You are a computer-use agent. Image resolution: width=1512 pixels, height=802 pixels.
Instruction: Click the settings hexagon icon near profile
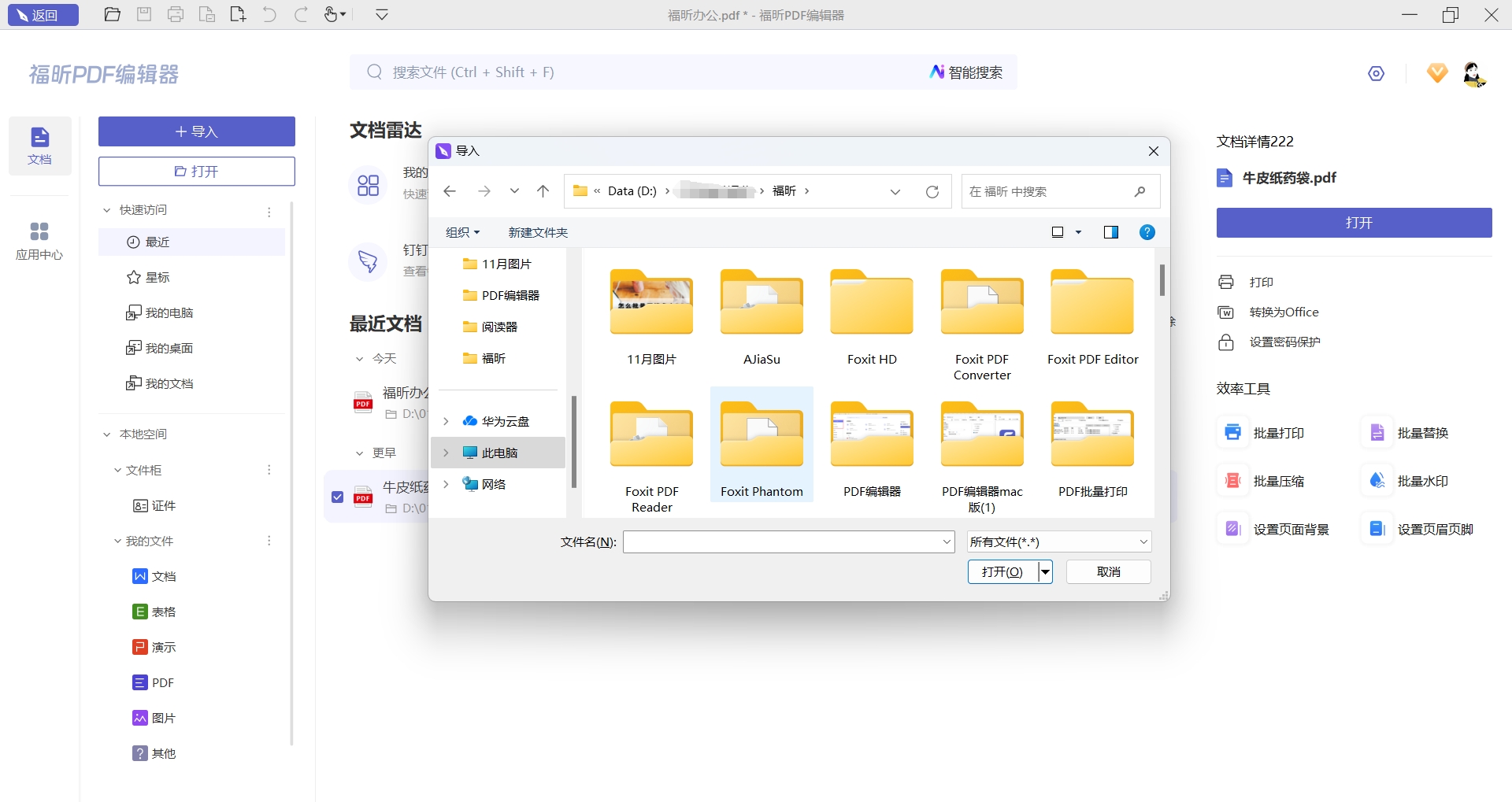(x=1377, y=73)
